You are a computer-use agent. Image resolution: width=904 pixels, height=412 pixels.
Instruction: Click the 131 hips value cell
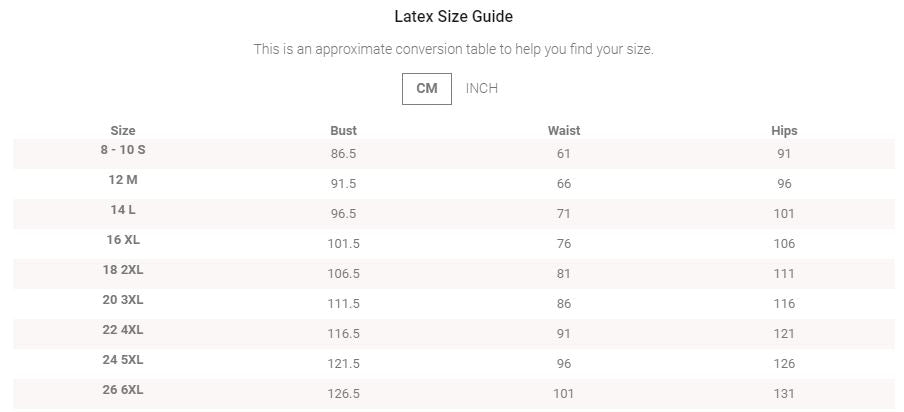(784, 394)
